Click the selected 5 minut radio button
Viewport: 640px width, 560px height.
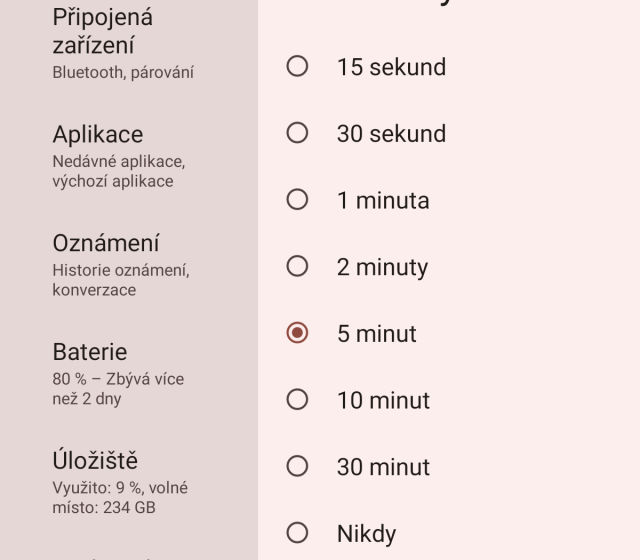[x=297, y=333]
